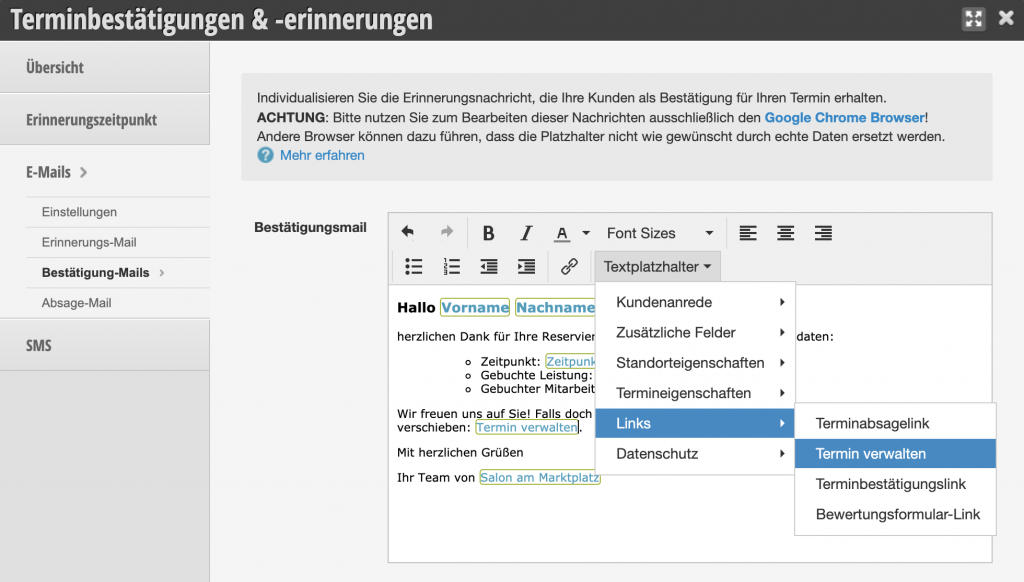The height and width of the screenshot is (582, 1024).
Task: Apply bold formatting in editor toolbar
Action: [489, 233]
